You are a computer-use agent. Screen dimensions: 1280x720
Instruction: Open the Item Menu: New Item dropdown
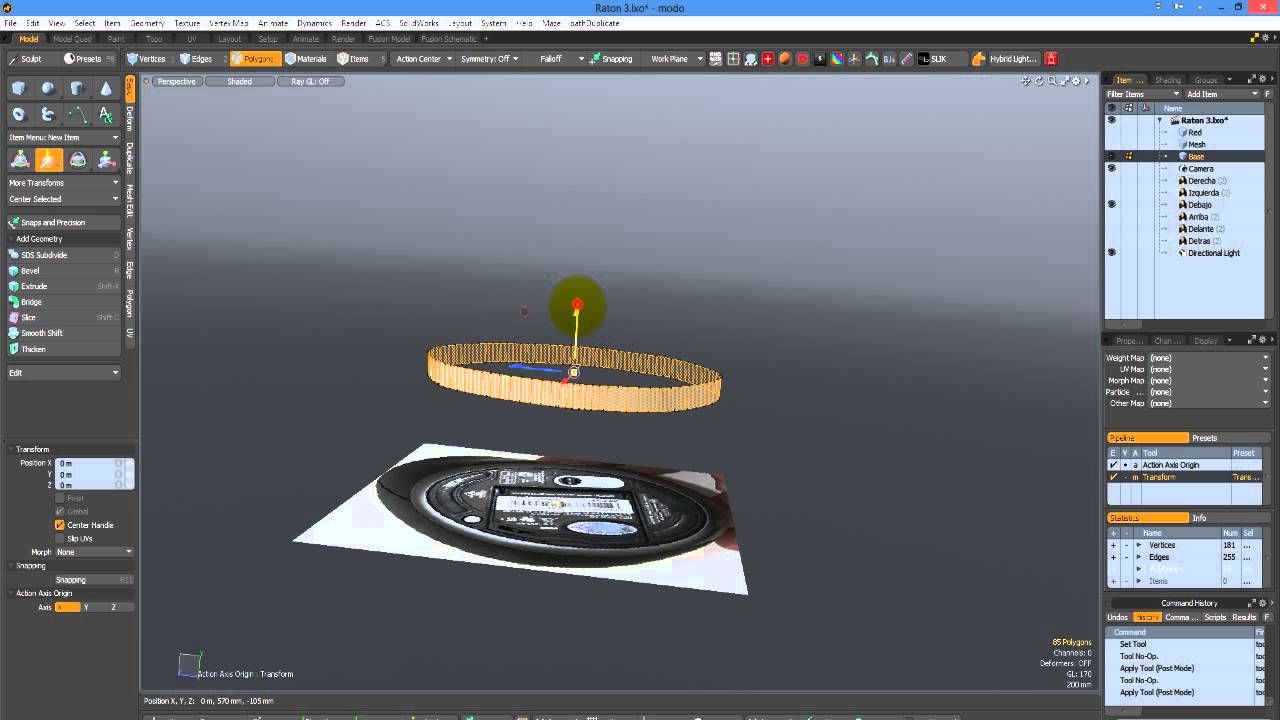(x=64, y=138)
